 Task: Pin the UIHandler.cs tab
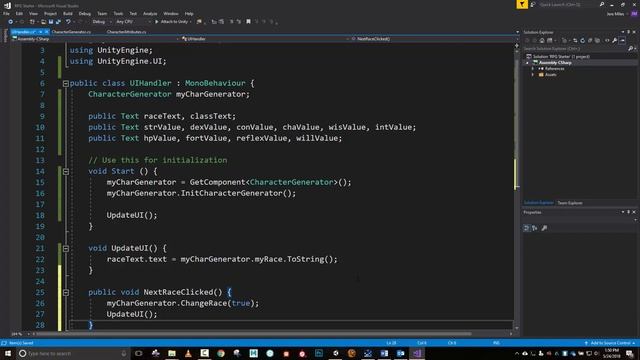click(x=40, y=32)
